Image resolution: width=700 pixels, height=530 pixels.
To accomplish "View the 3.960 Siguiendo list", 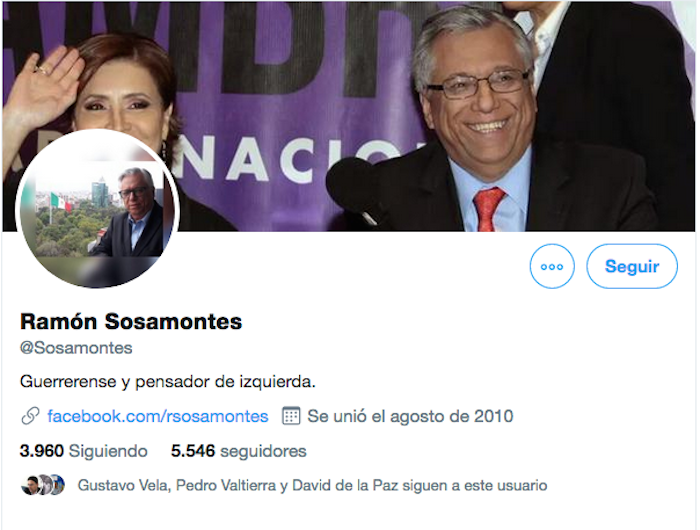I will coord(83,451).
